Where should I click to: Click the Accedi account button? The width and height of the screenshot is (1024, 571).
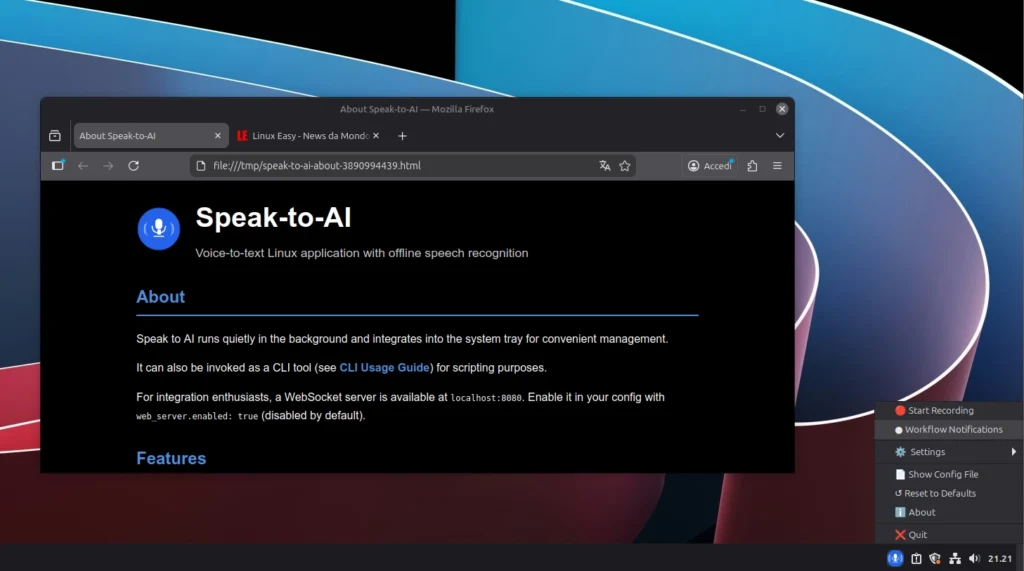pos(710,166)
